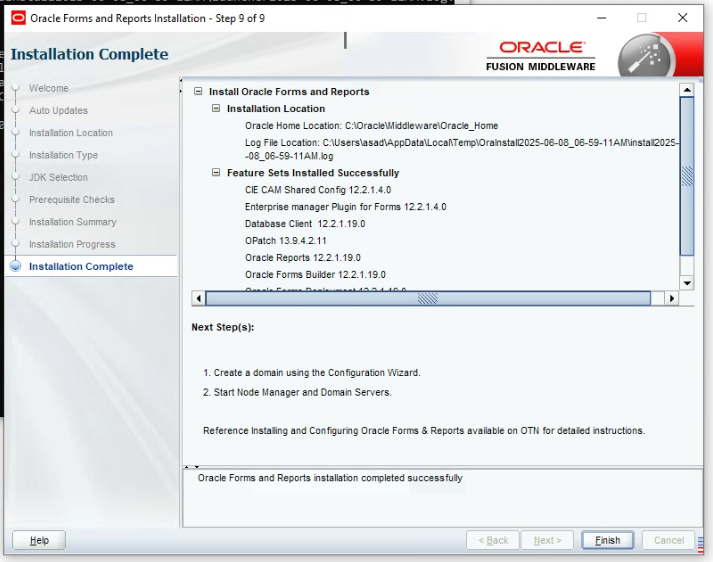This screenshot has height=562, width=713.
Task: Click the installation completed successfully message
Action: pyautogui.click(x=330, y=478)
